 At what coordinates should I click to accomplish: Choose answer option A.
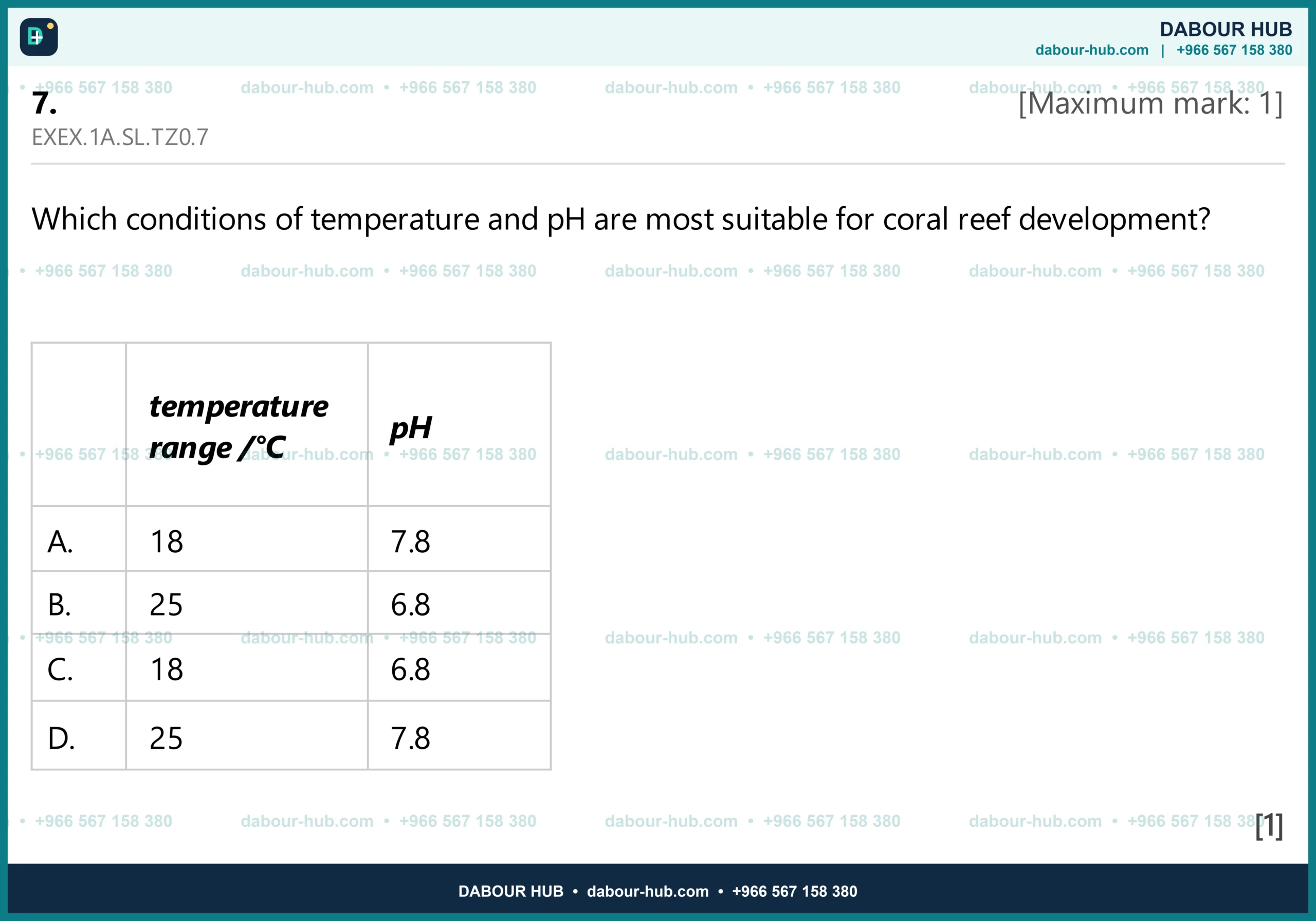[60, 541]
